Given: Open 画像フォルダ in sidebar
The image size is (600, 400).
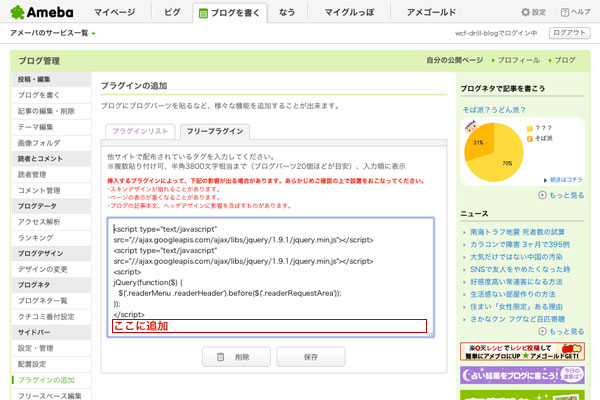Looking at the screenshot, I should coord(51,143).
